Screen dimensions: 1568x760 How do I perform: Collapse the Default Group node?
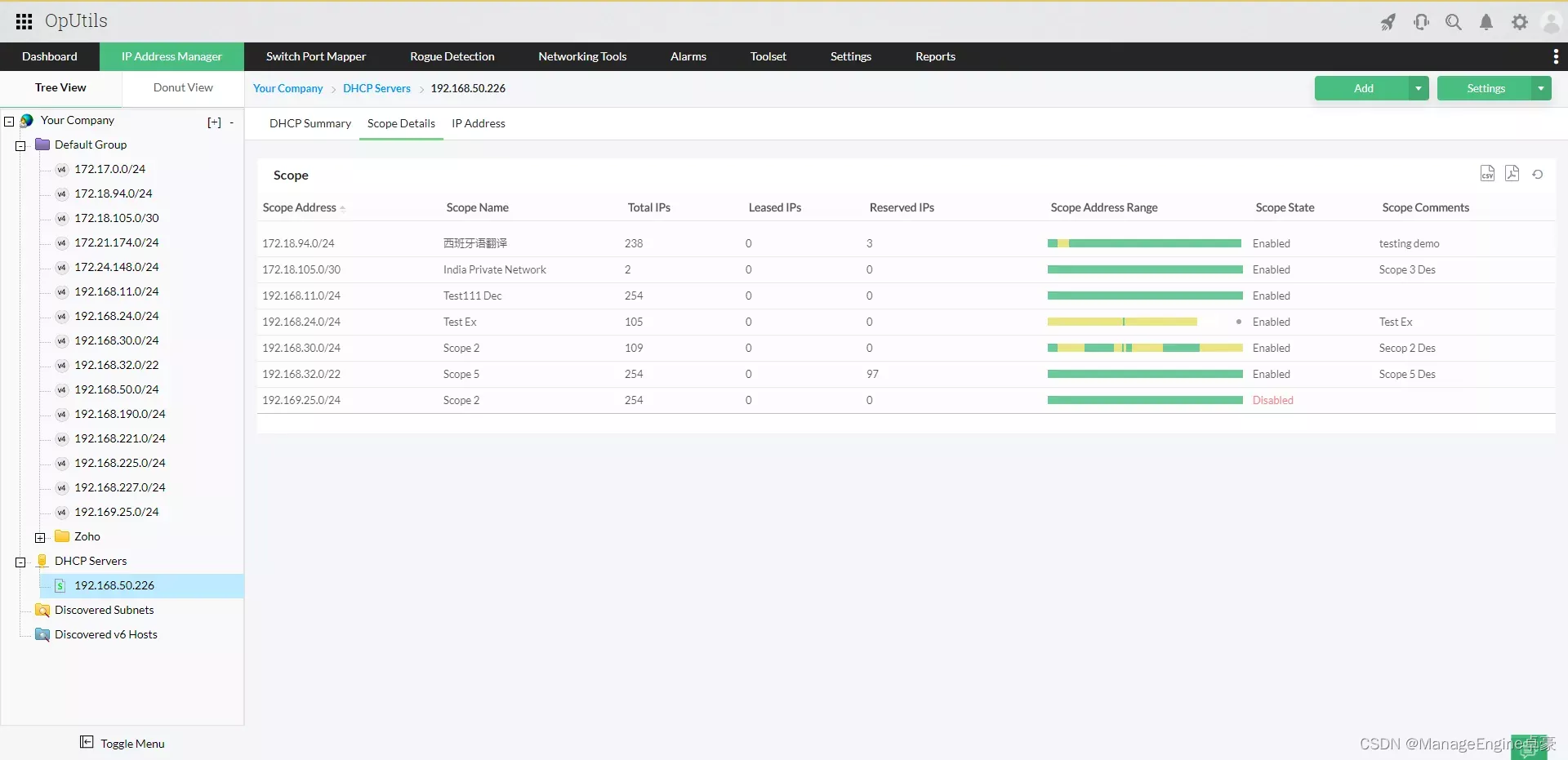(x=20, y=146)
